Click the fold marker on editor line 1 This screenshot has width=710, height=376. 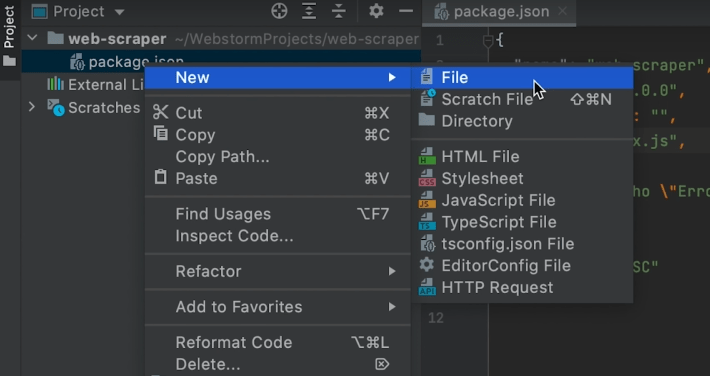(488, 41)
